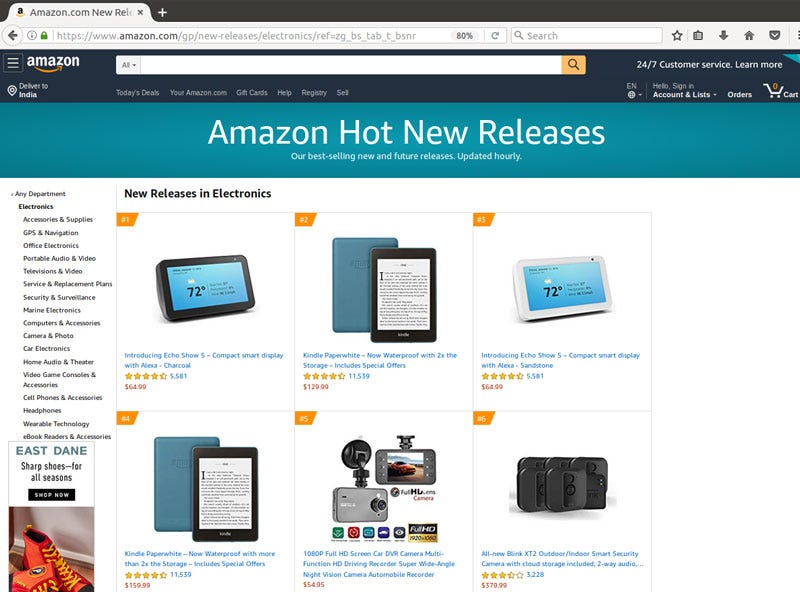Open the car DVR camera thumbnail
Image resolution: width=800 pixels, height=592 pixels.
coord(384,489)
